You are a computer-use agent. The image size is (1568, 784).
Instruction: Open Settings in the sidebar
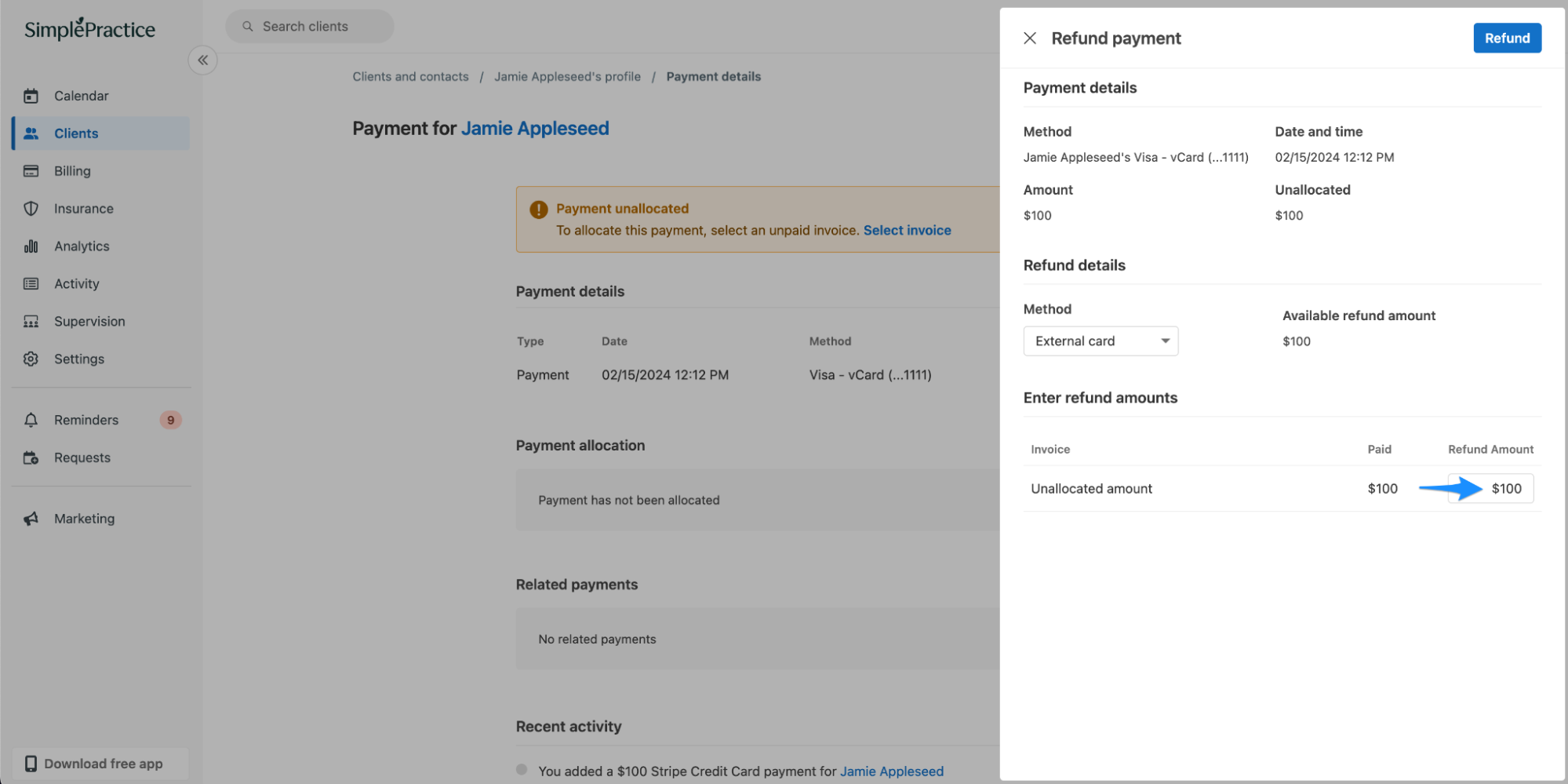pyautogui.click(x=100, y=359)
